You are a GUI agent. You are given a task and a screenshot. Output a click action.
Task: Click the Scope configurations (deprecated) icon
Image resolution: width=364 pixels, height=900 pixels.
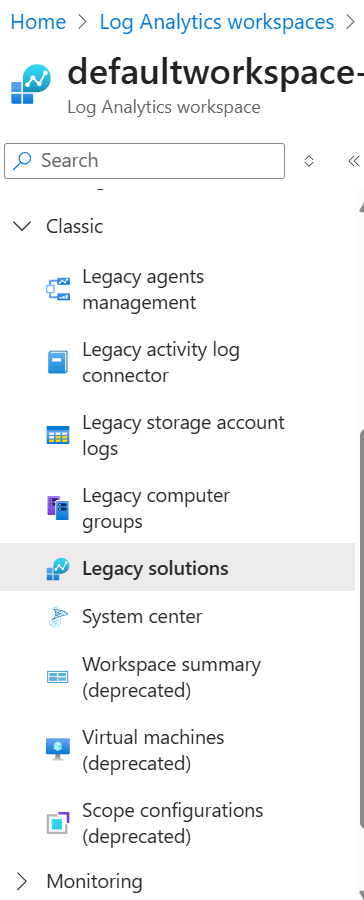point(57,823)
